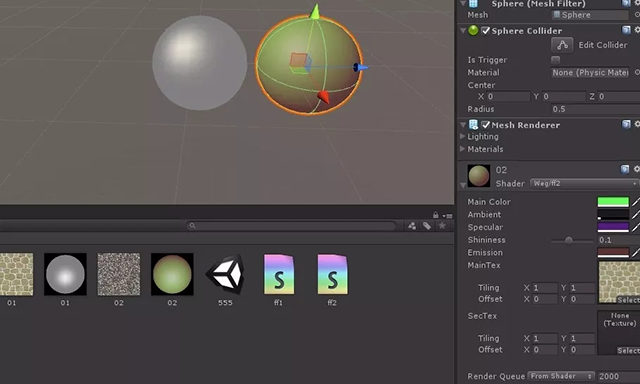This screenshot has height=384, width=640.
Task: Toggle the Project panel lock icon
Action: point(436,215)
